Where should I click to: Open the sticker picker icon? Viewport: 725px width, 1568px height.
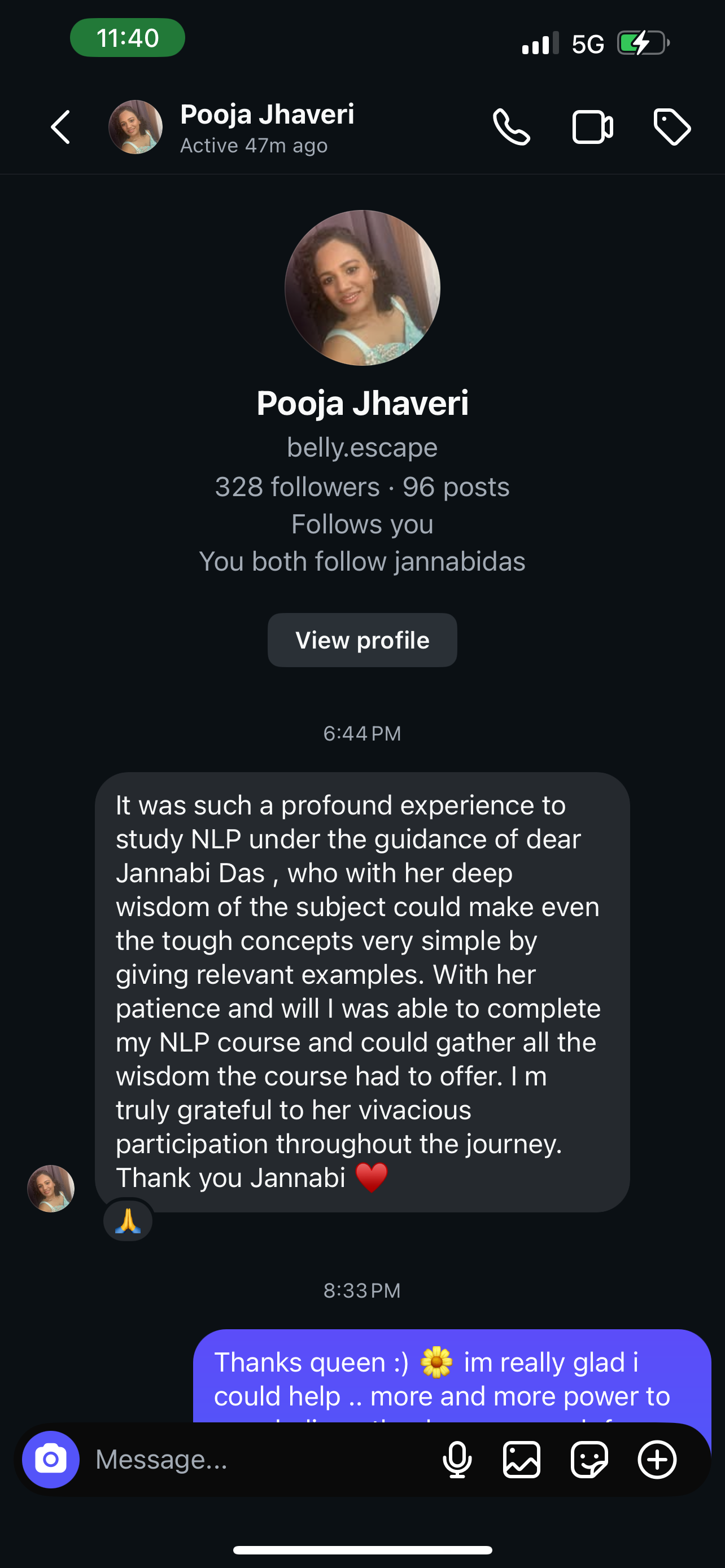[589, 1459]
